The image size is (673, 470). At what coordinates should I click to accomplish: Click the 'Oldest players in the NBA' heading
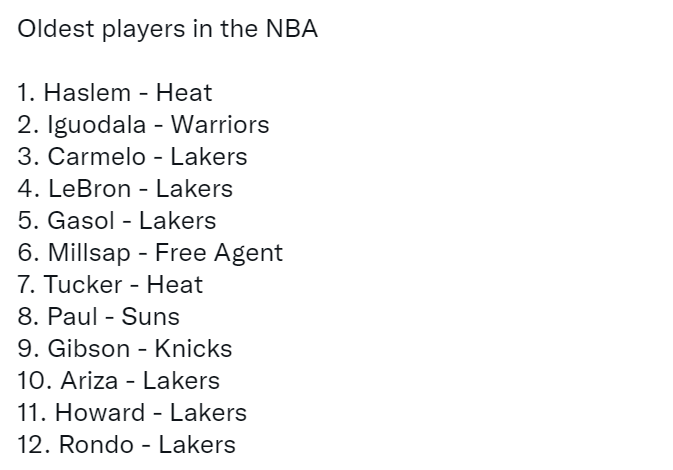[x=167, y=30]
